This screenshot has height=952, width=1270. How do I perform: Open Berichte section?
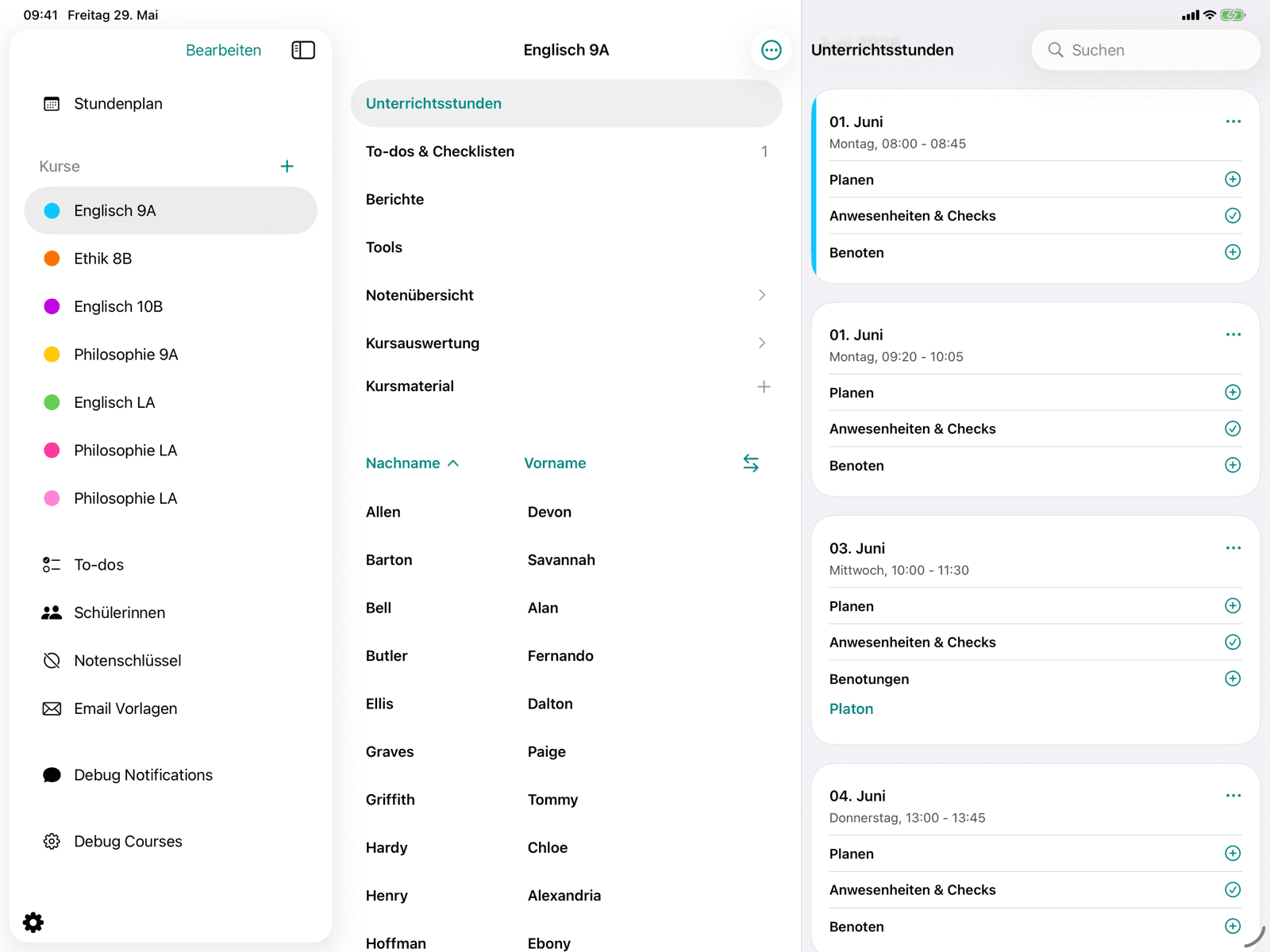567,200
